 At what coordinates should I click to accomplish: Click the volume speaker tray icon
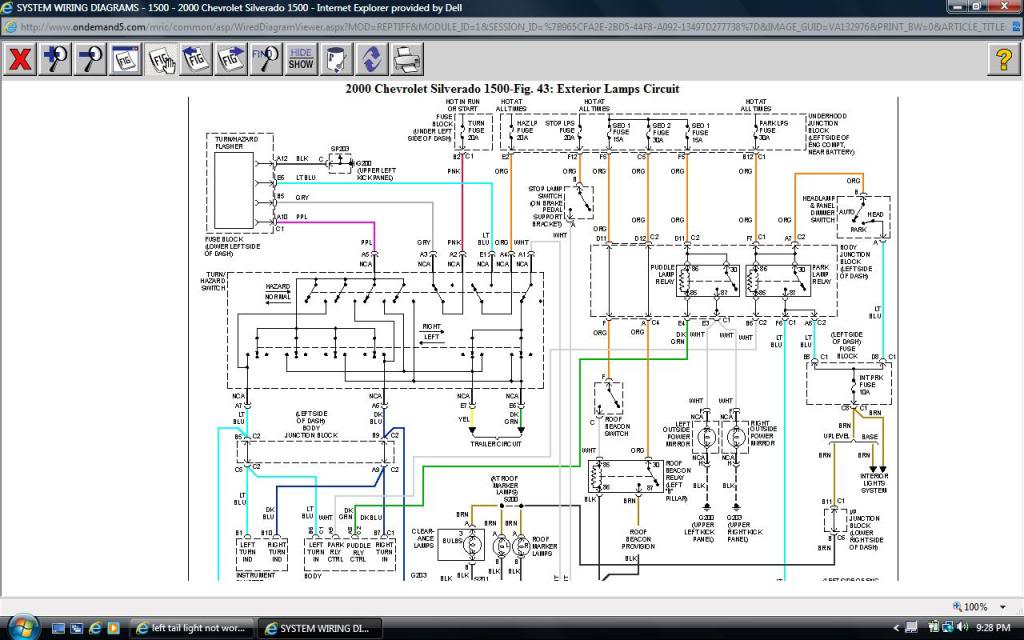point(961,628)
